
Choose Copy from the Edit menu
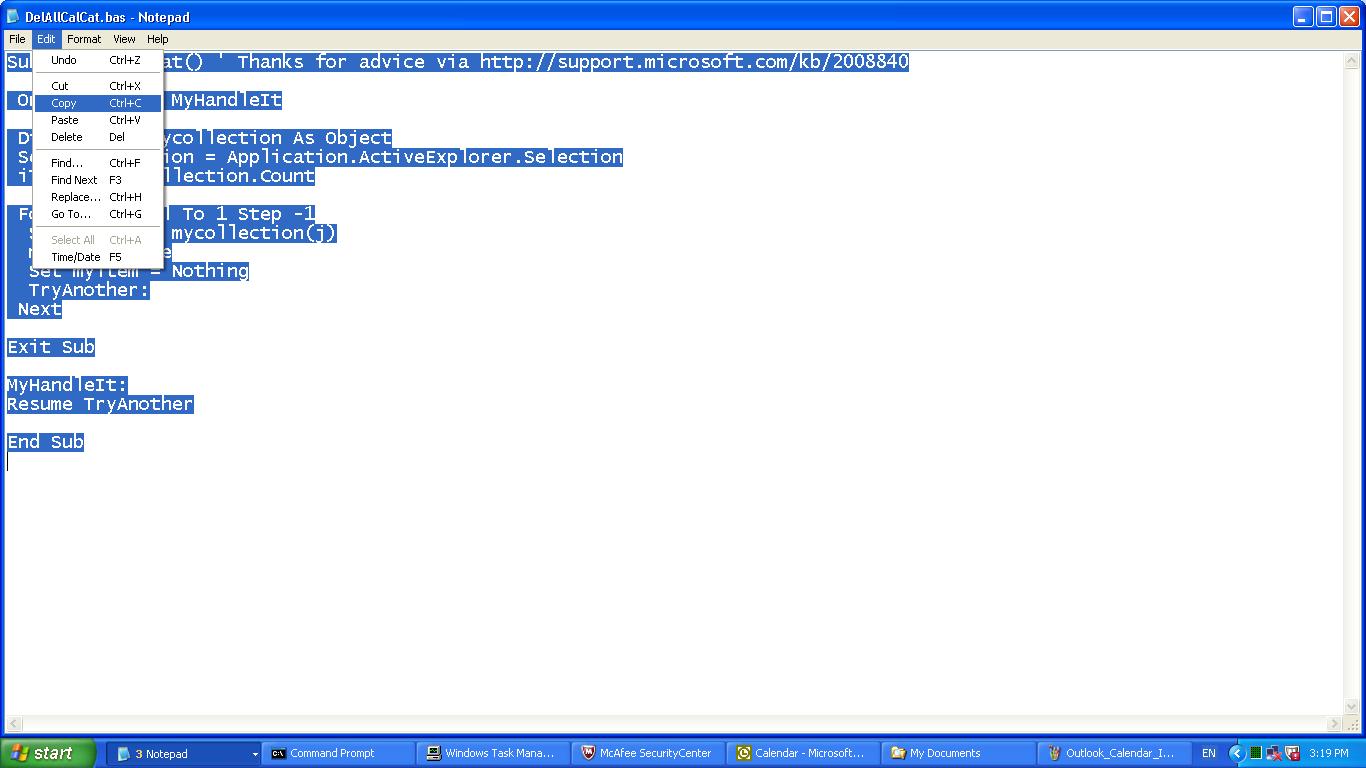64,103
